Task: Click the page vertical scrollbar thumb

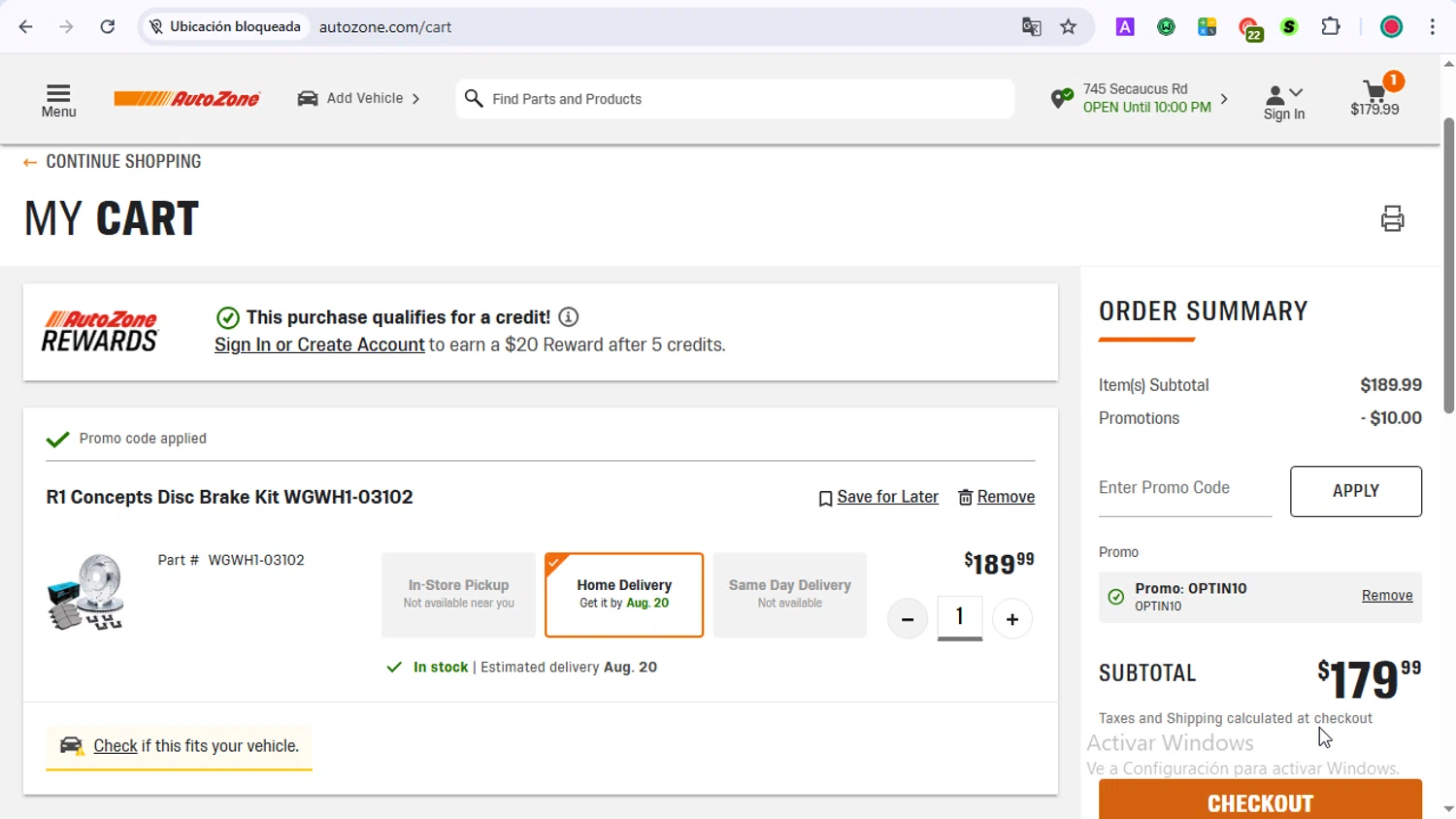Action: click(1448, 266)
